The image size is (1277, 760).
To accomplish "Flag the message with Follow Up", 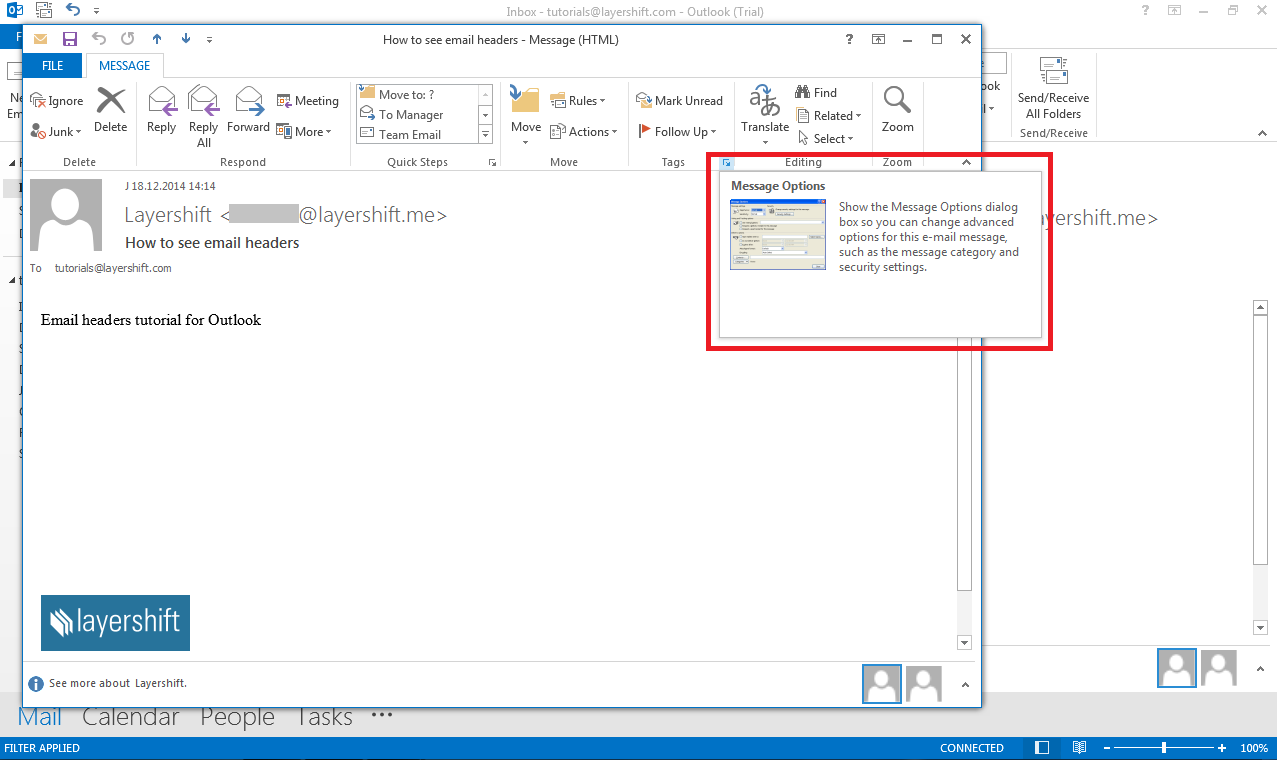I will [x=678, y=131].
